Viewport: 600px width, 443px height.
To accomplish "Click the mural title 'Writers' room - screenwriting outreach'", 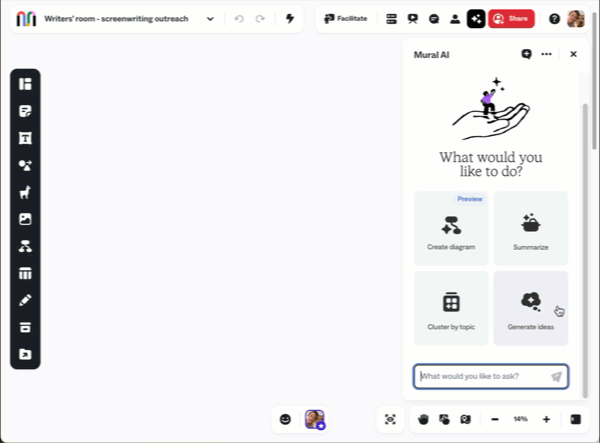I will pyautogui.click(x=116, y=19).
